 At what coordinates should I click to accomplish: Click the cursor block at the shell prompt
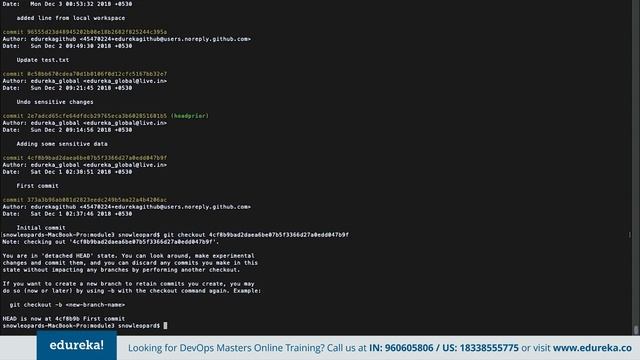pos(165,326)
